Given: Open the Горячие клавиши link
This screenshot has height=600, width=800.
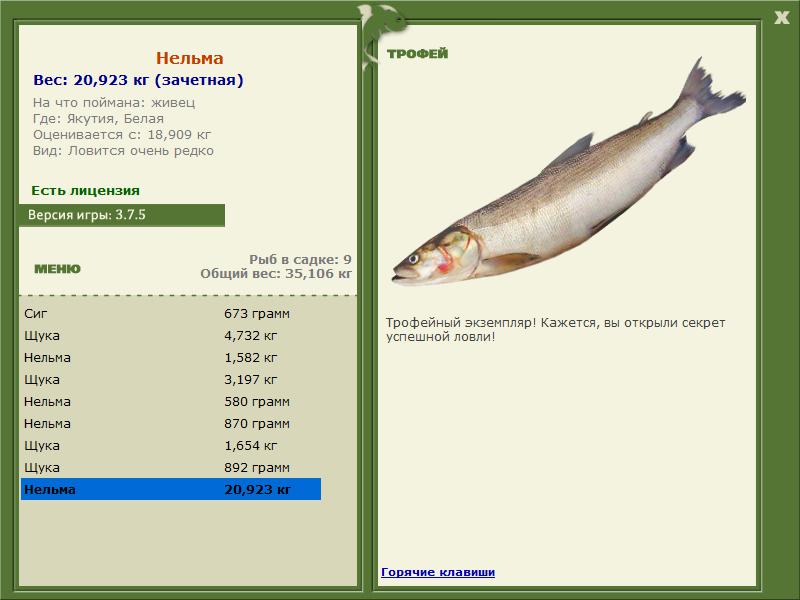Looking at the screenshot, I should click(438, 572).
